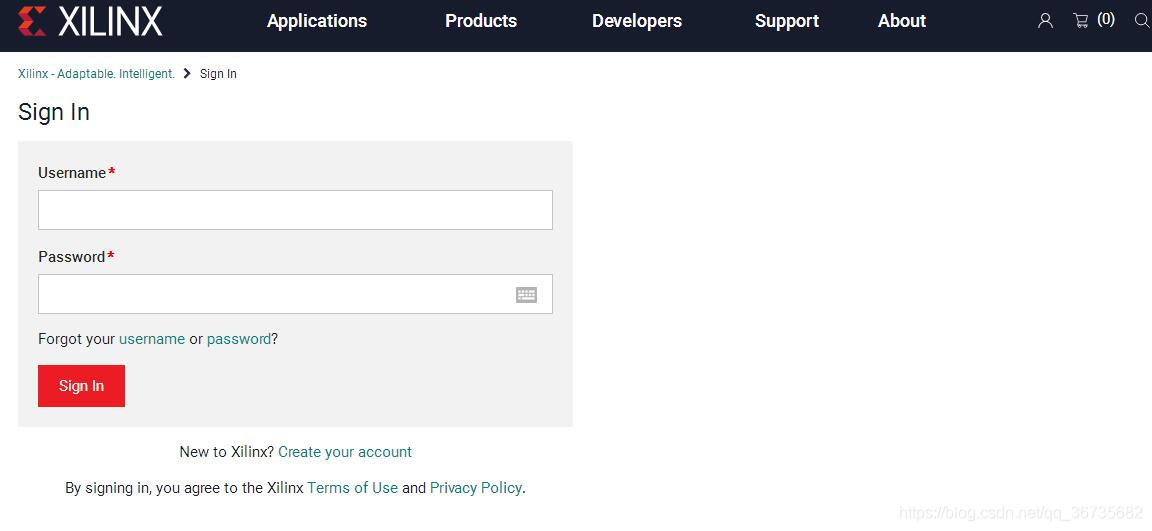Open the shopping cart icon
Screen dimensions: 1152x531
(x=1081, y=21)
